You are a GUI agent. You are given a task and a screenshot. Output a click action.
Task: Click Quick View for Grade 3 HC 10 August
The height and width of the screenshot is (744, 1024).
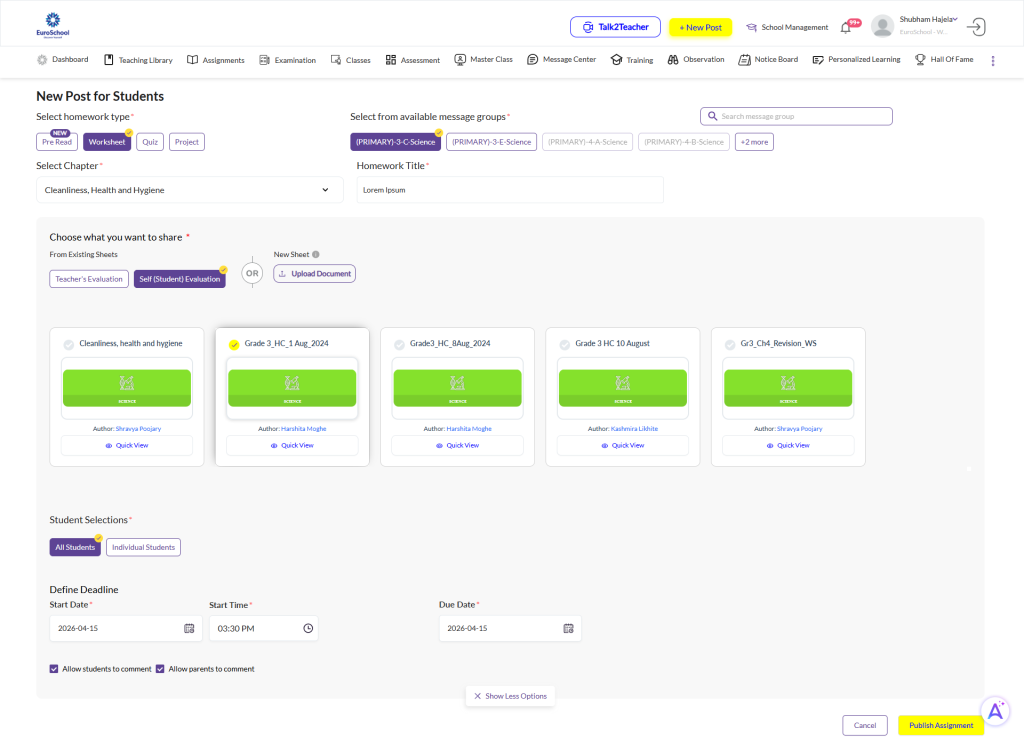coord(622,445)
